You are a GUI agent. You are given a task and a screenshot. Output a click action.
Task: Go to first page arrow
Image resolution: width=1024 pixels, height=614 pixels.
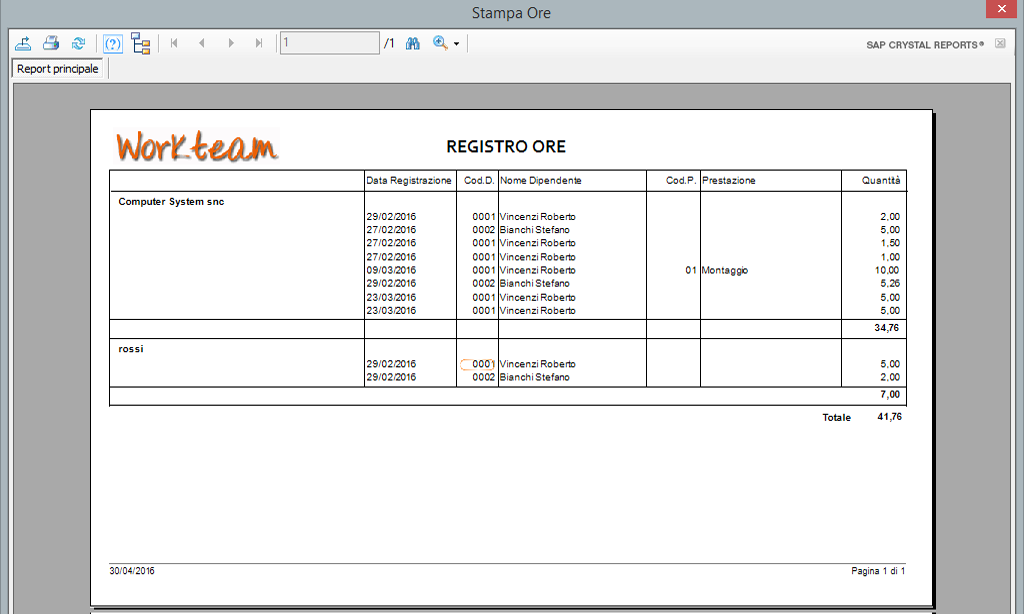174,43
